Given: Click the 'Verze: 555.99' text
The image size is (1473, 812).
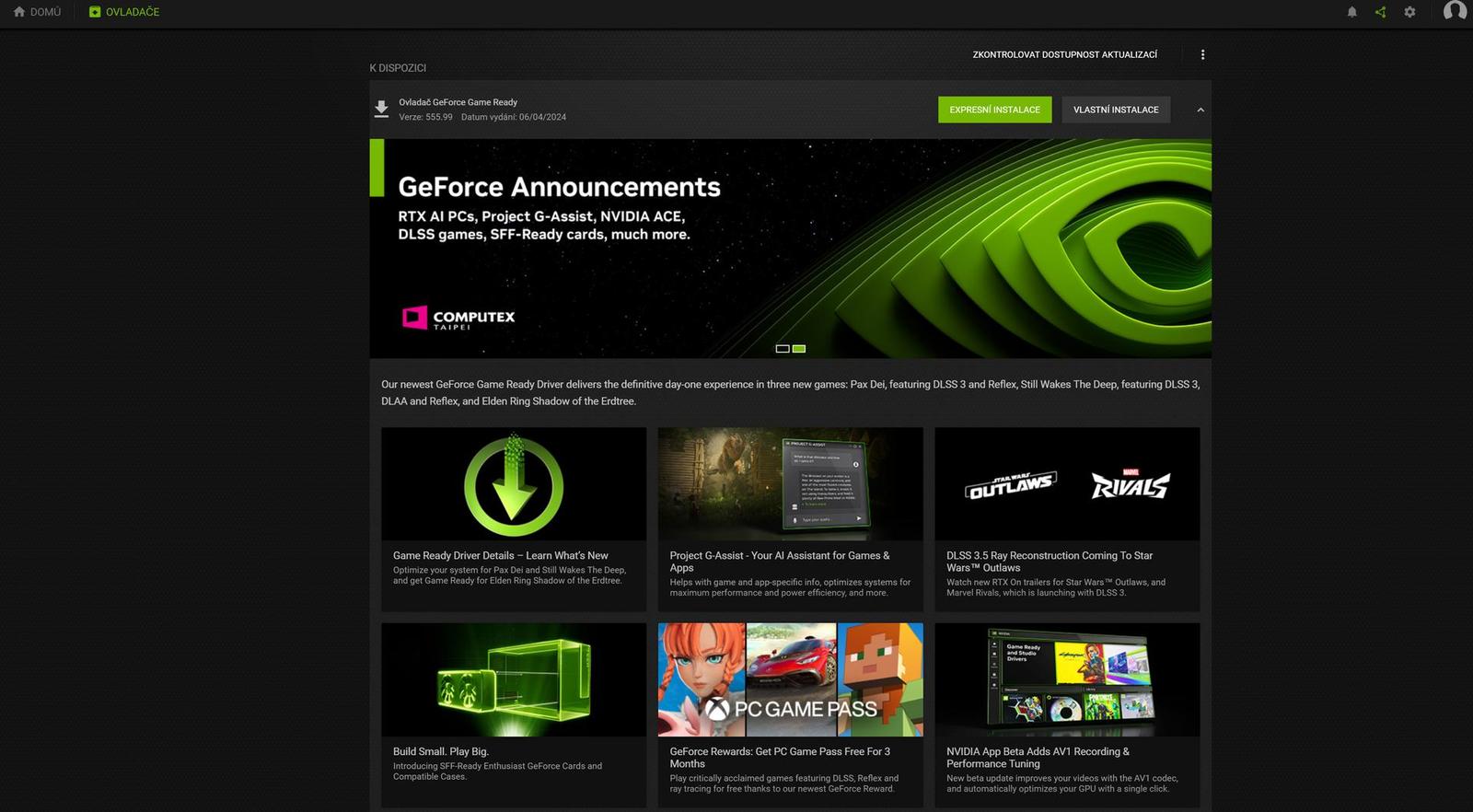Looking at the screenshot, I should coord(425,117).
